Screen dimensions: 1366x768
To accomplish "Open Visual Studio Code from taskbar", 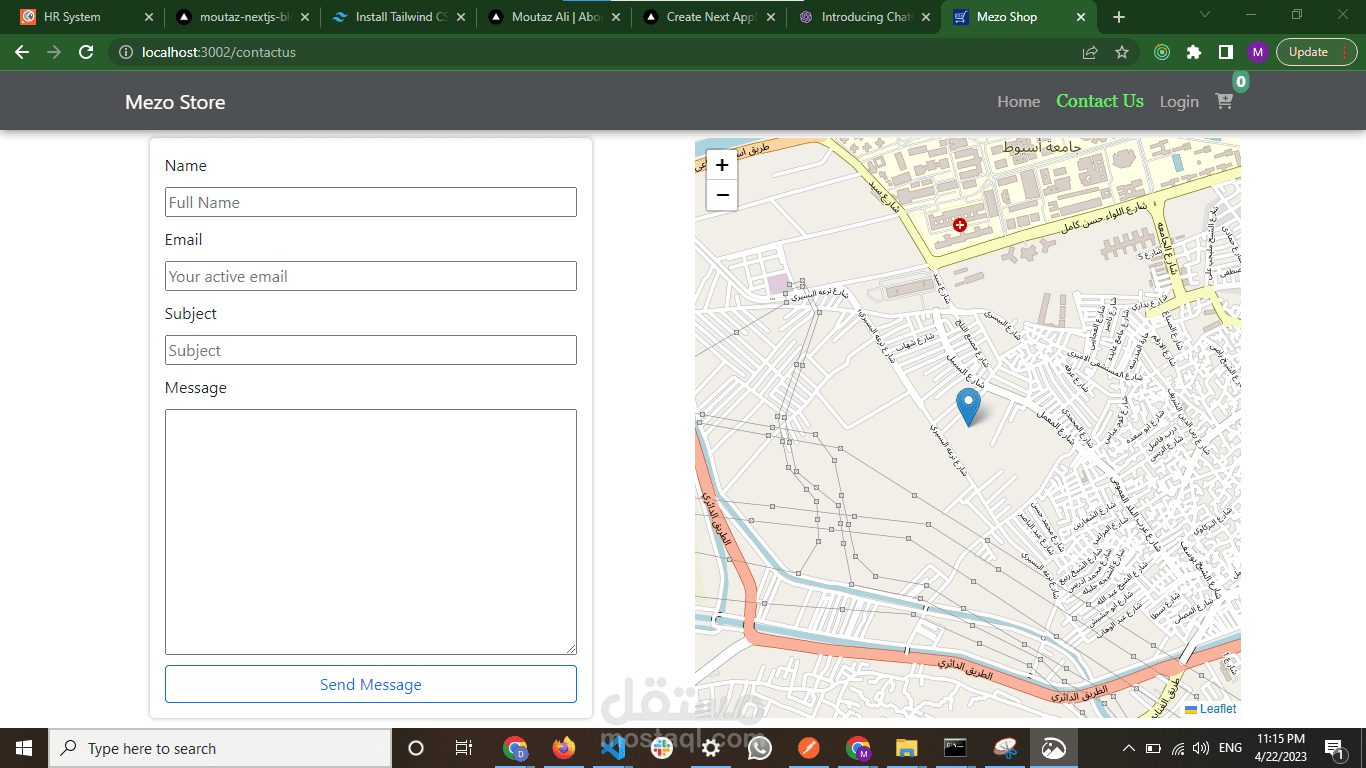I will 613,748.
